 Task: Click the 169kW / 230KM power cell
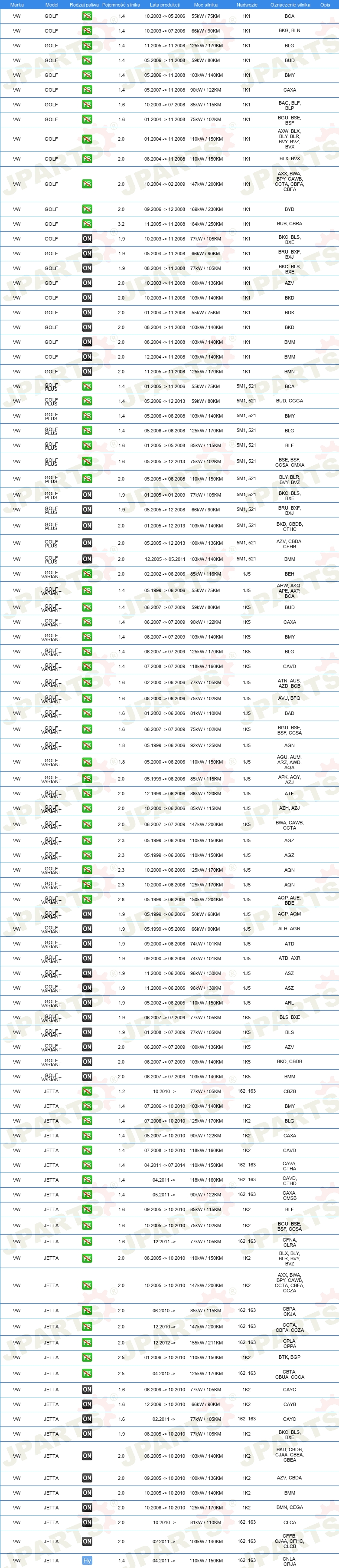(206, 209)
